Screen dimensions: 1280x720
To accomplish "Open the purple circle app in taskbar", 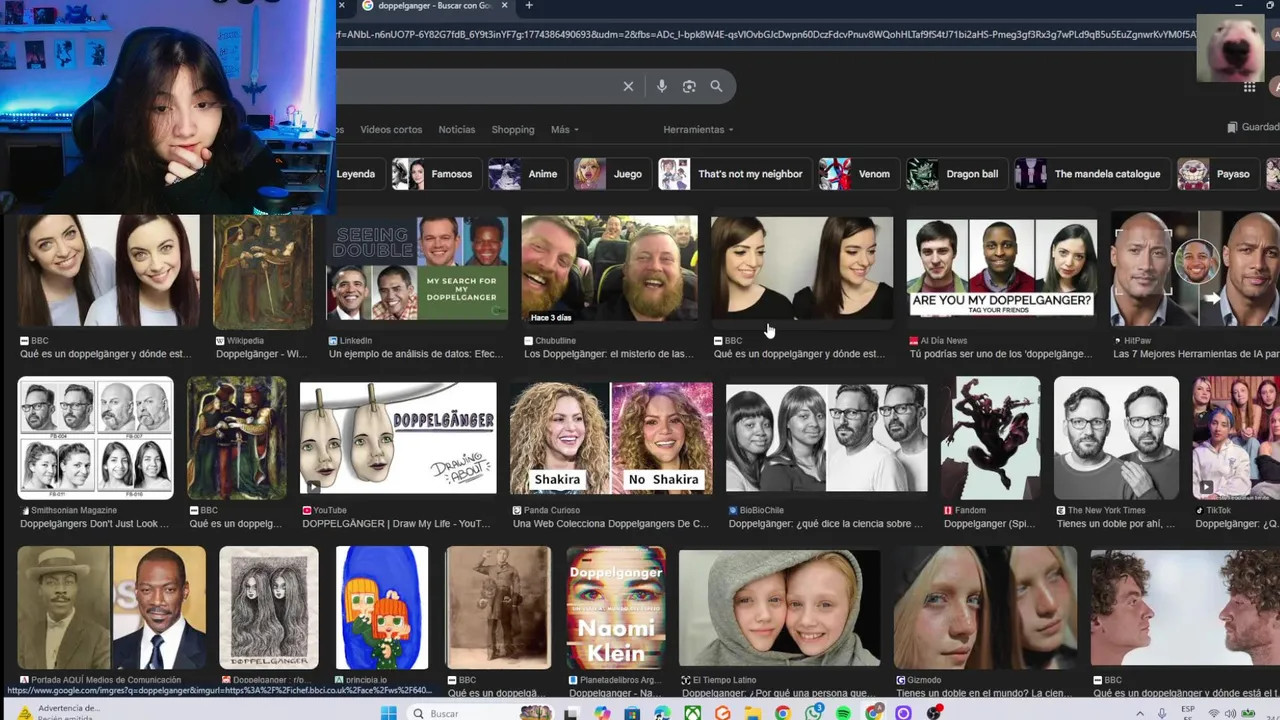I will tap(903, 713).
